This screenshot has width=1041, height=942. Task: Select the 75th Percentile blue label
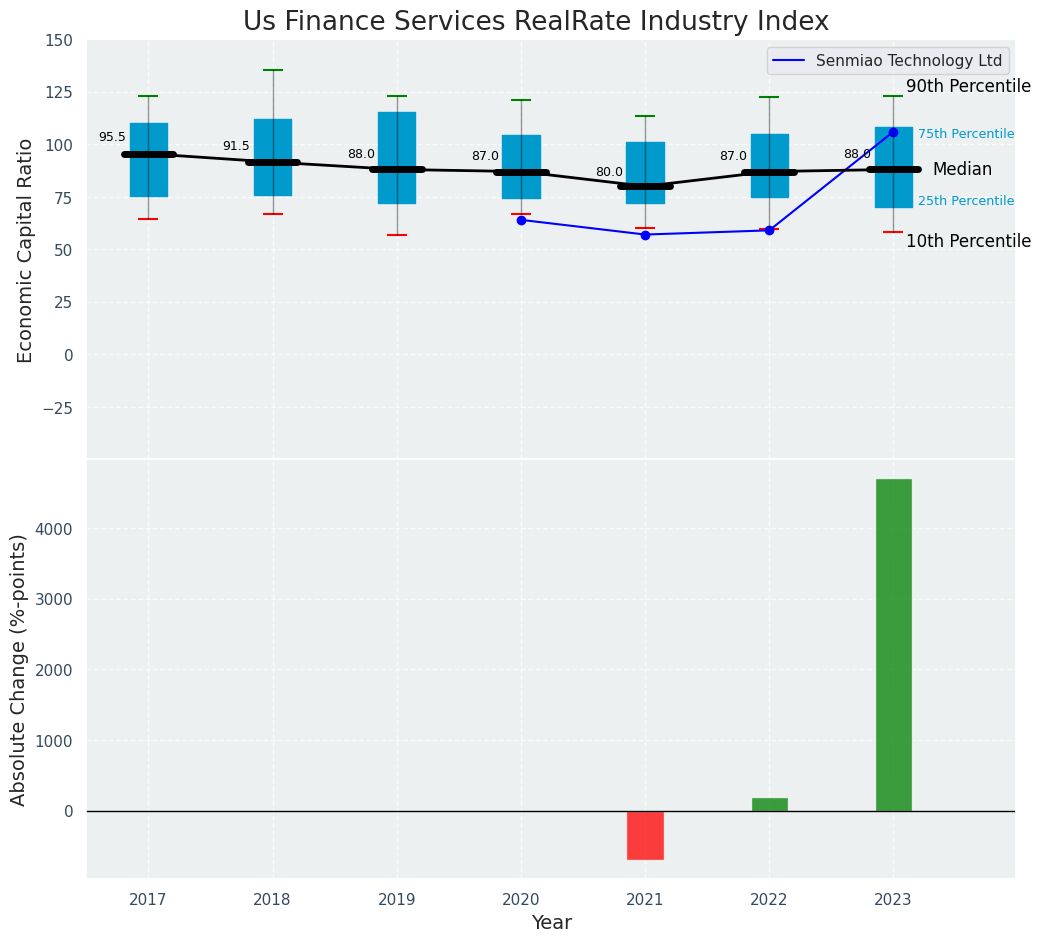(x=965, y=134)
